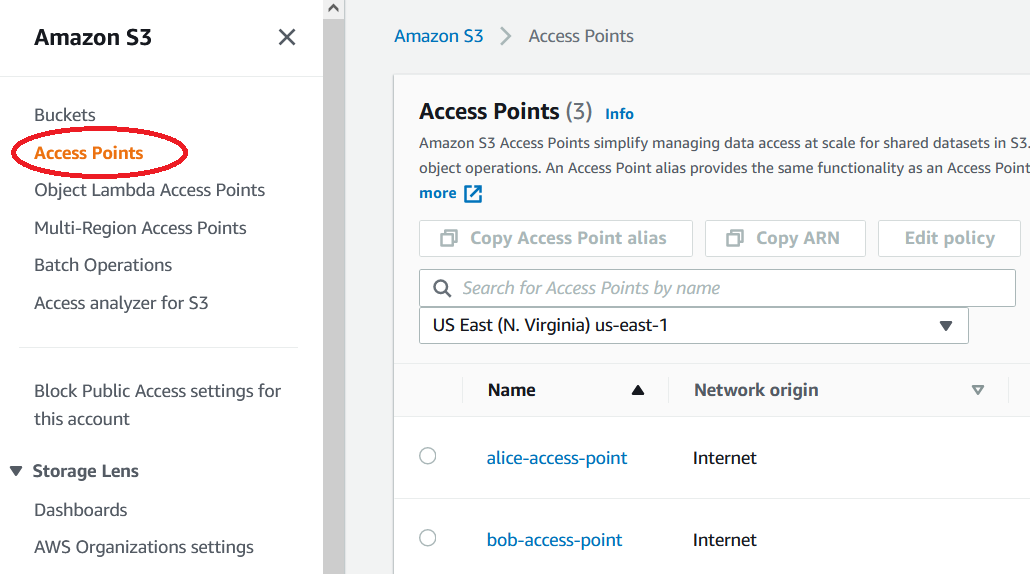Image resolution: width=1030 pixels, height=574 pixels.
Task: Collapse the Storage Lens section
Action: click(x=16, y=471)
